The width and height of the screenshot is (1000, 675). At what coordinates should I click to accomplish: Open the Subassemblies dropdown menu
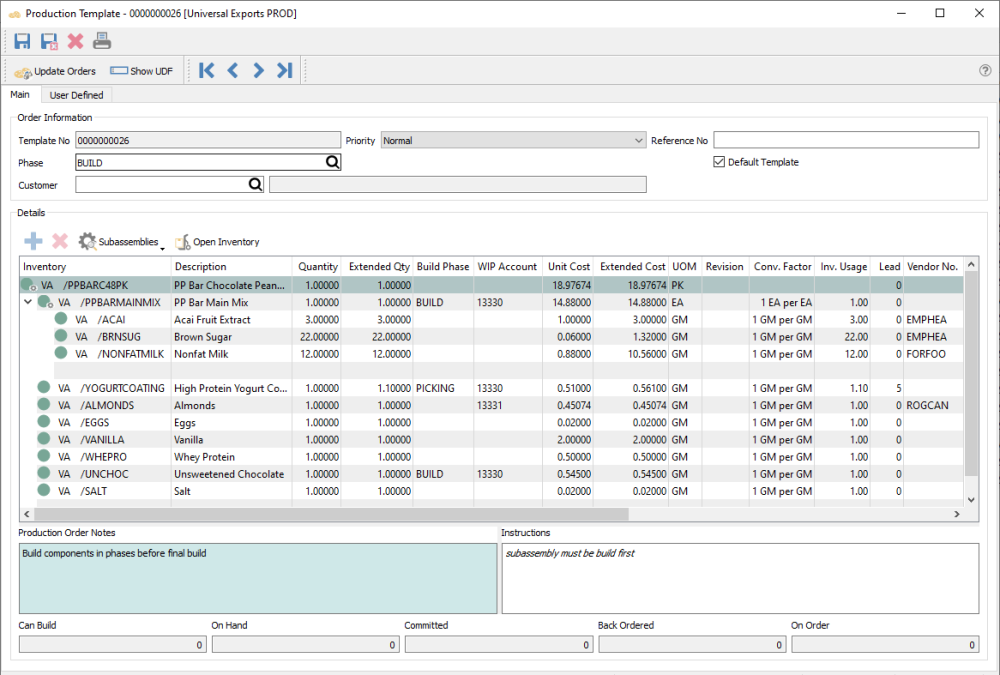coord(122,242)
